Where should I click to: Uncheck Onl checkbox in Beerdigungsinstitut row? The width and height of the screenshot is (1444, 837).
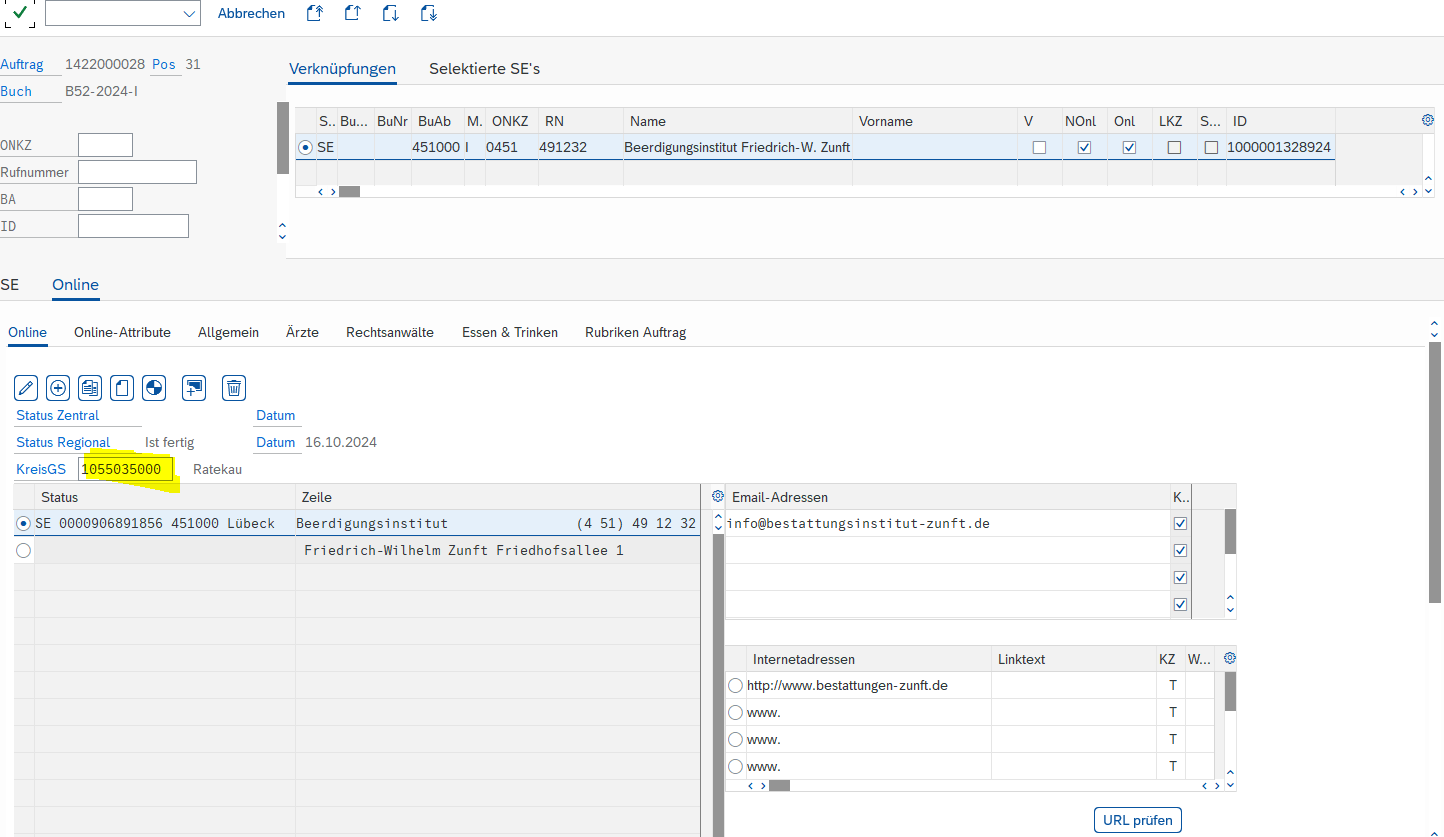1129,148
